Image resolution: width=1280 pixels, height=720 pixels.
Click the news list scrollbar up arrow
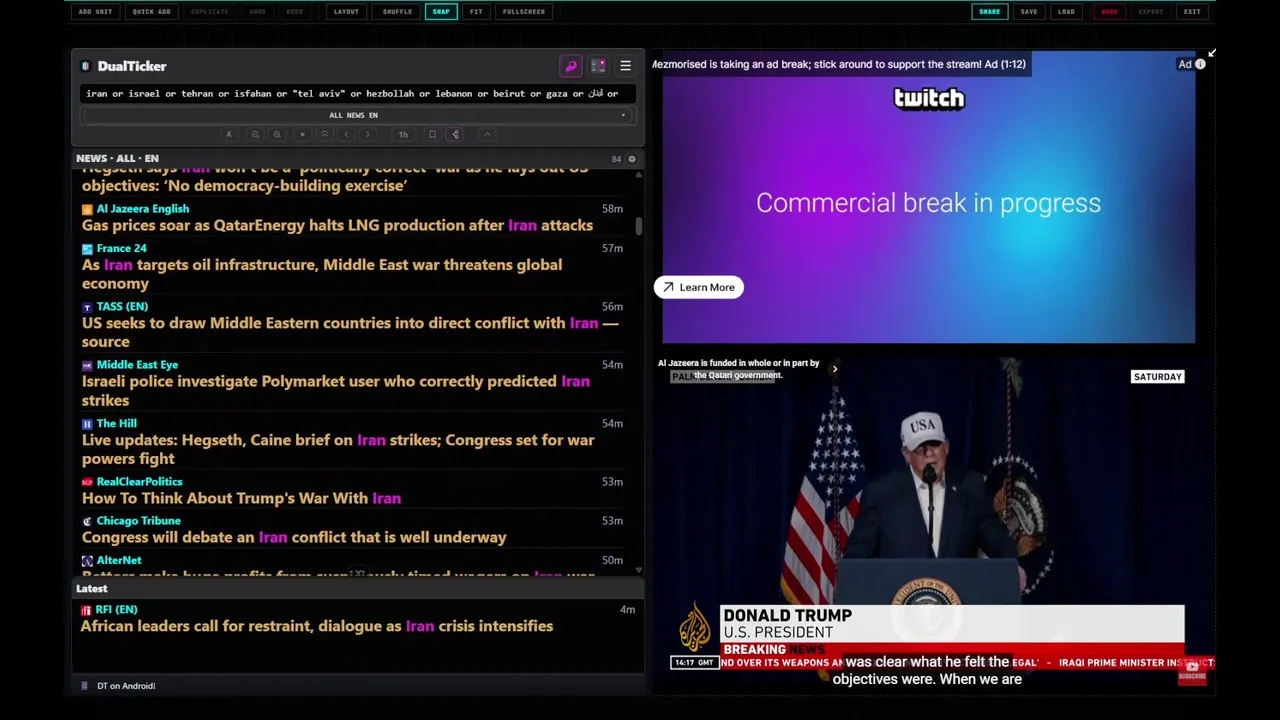click(639, 174)
